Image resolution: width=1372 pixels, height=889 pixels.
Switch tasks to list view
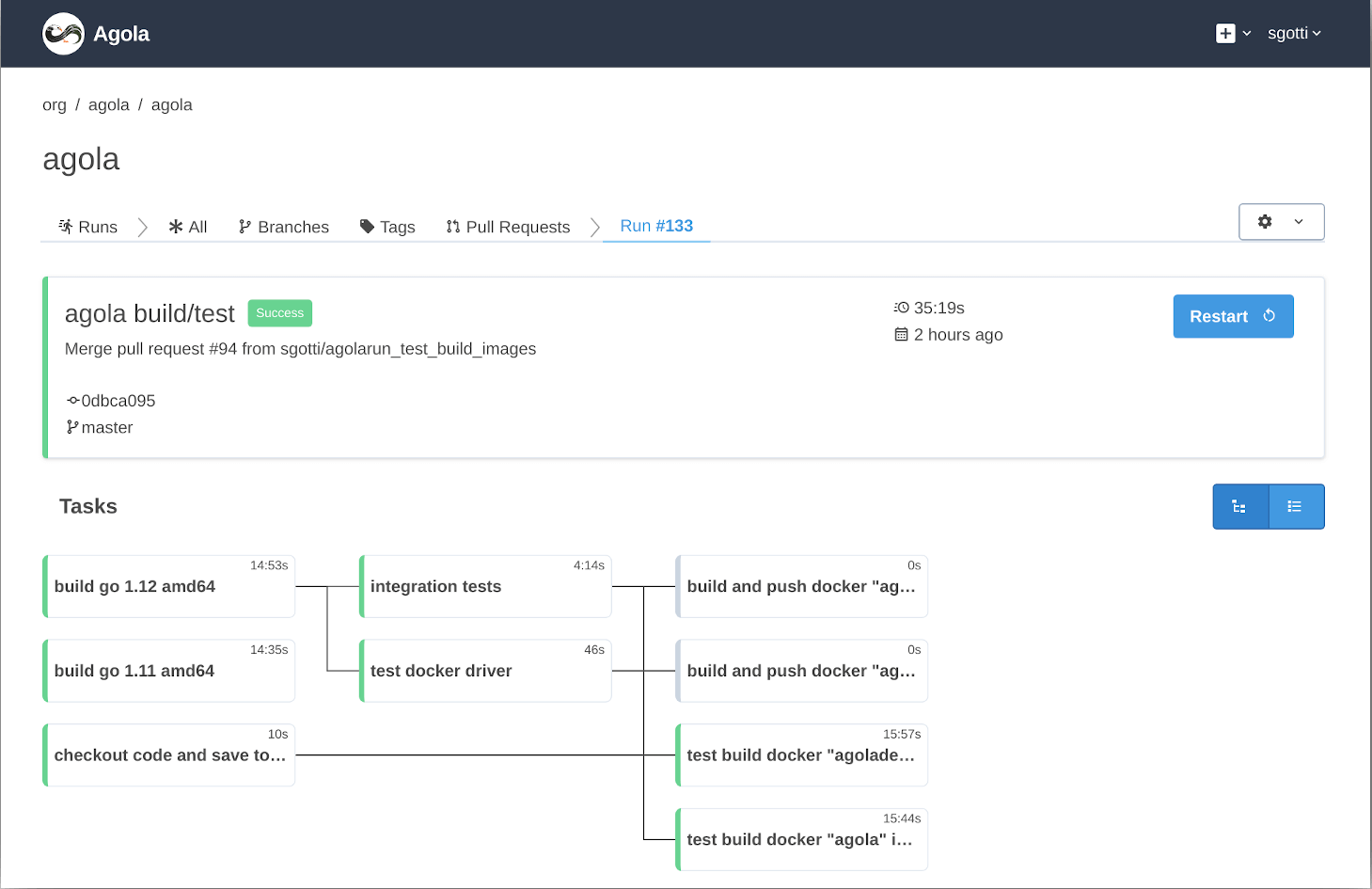(x=1296, y=507)
